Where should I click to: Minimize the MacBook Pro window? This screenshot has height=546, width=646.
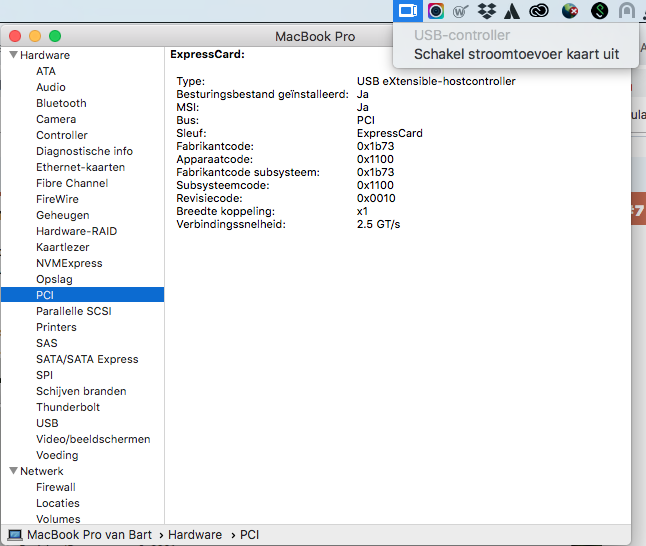pyautogui.click(x=35, y=36)
